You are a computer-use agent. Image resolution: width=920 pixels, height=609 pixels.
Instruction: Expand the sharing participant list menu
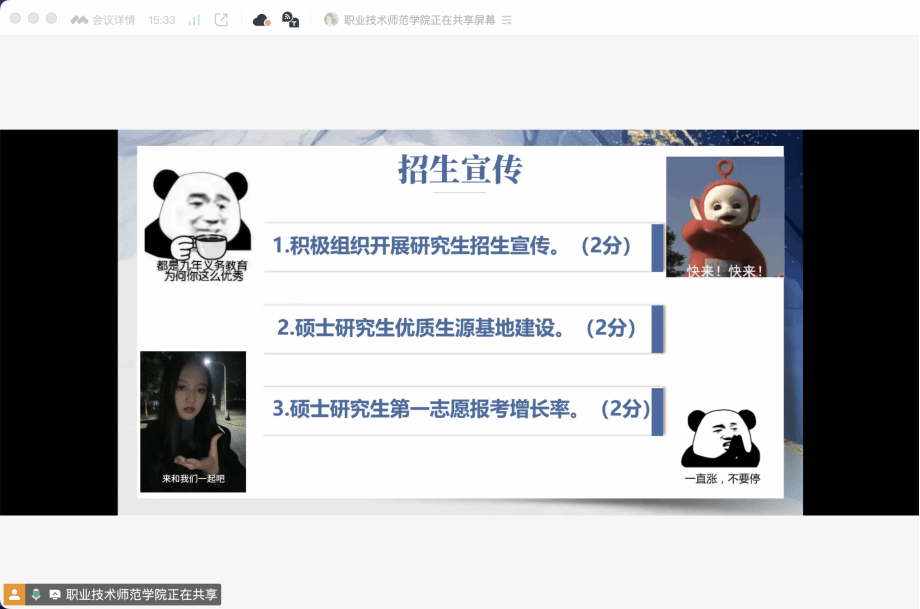pos(506,20)
